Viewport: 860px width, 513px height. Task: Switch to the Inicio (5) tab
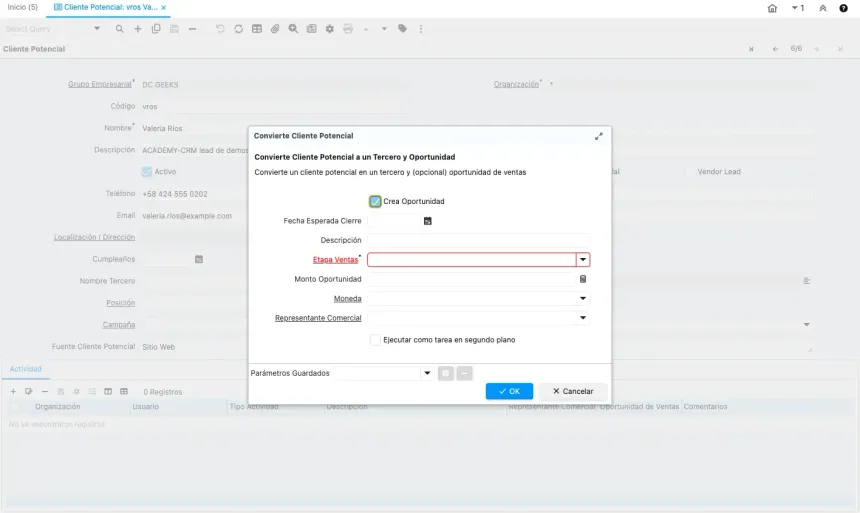[x=22, y=7]
